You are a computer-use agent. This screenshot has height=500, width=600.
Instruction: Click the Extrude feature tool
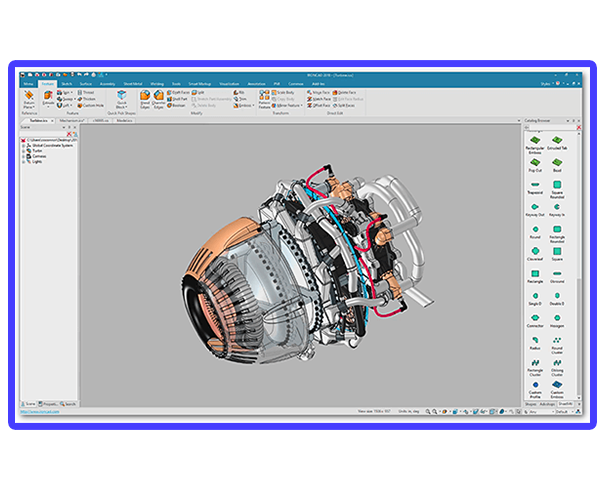pyautogui.click(x=50, y=97)
